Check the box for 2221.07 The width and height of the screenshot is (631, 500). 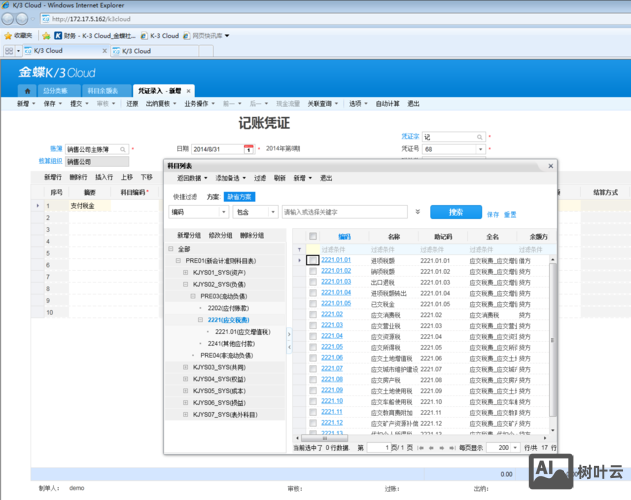point(313,369)
